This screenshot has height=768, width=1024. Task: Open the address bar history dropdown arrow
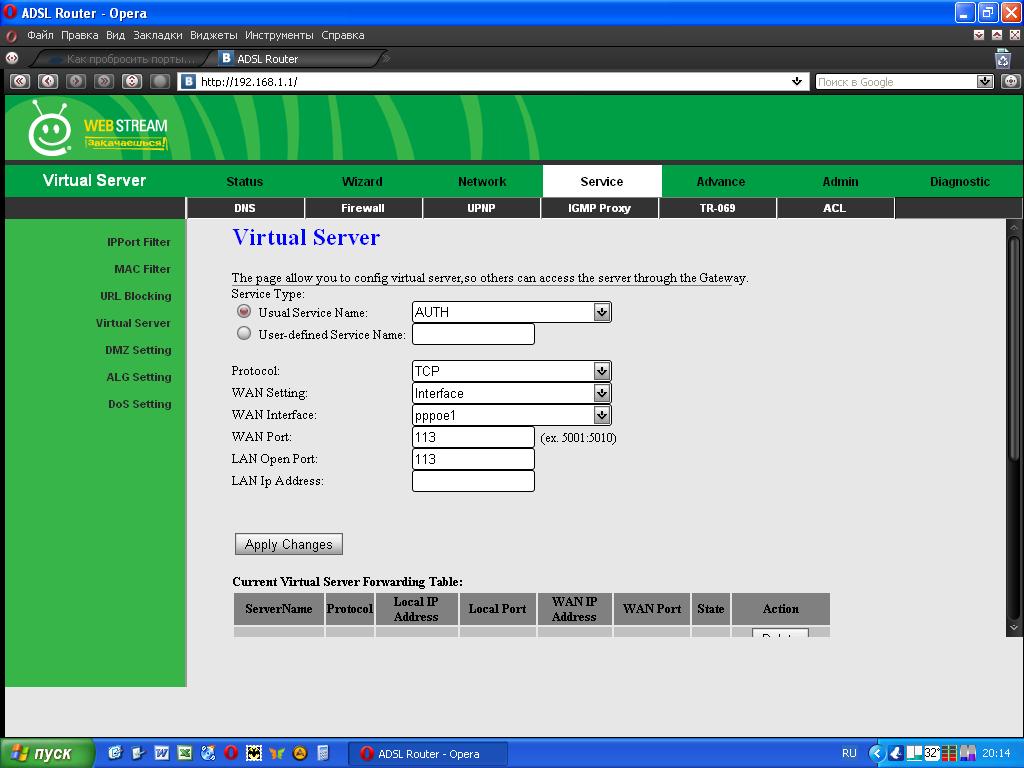pos(797,82)
